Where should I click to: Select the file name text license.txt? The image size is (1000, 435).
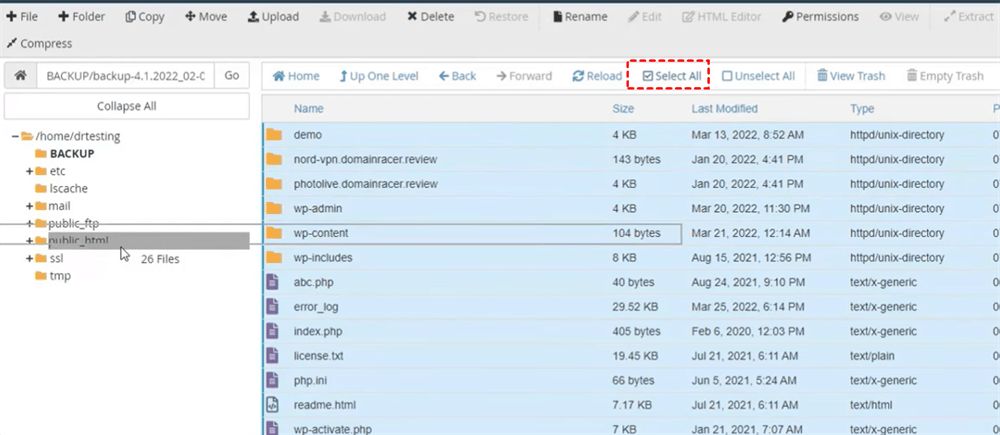click(318, 356)
